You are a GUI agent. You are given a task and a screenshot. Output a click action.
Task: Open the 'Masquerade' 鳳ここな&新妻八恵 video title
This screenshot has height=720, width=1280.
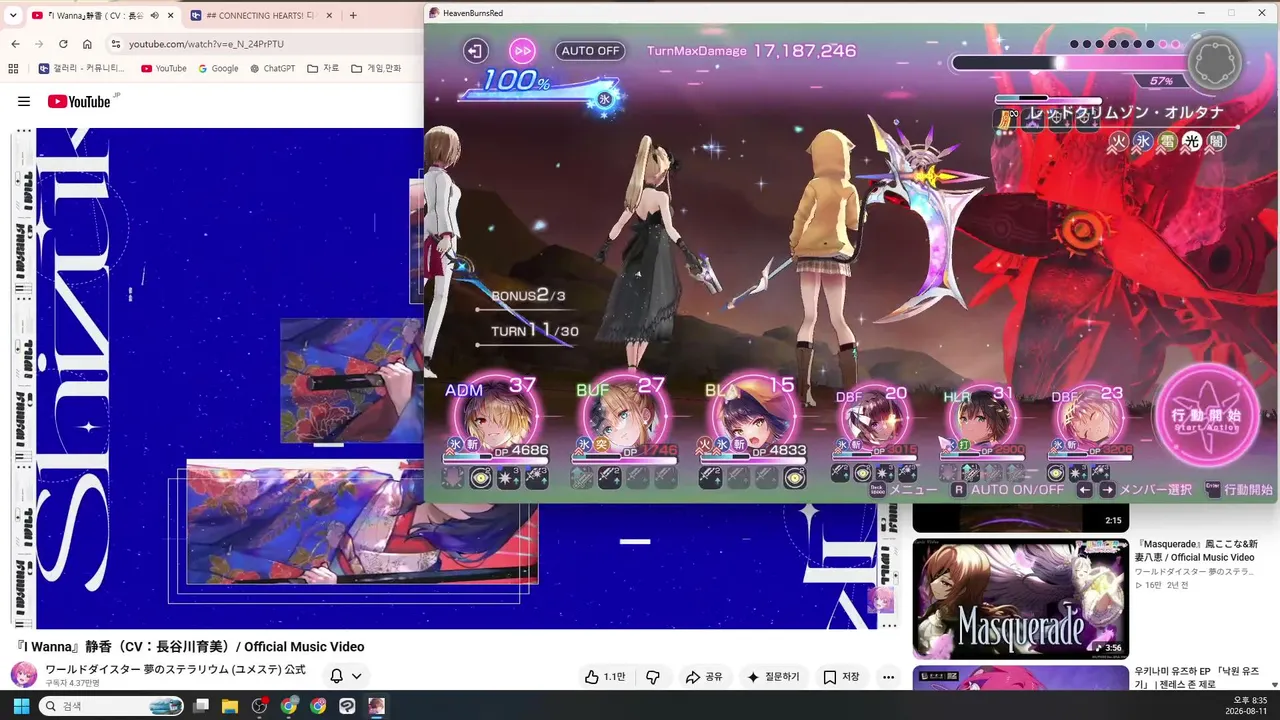pos(1194,551)
